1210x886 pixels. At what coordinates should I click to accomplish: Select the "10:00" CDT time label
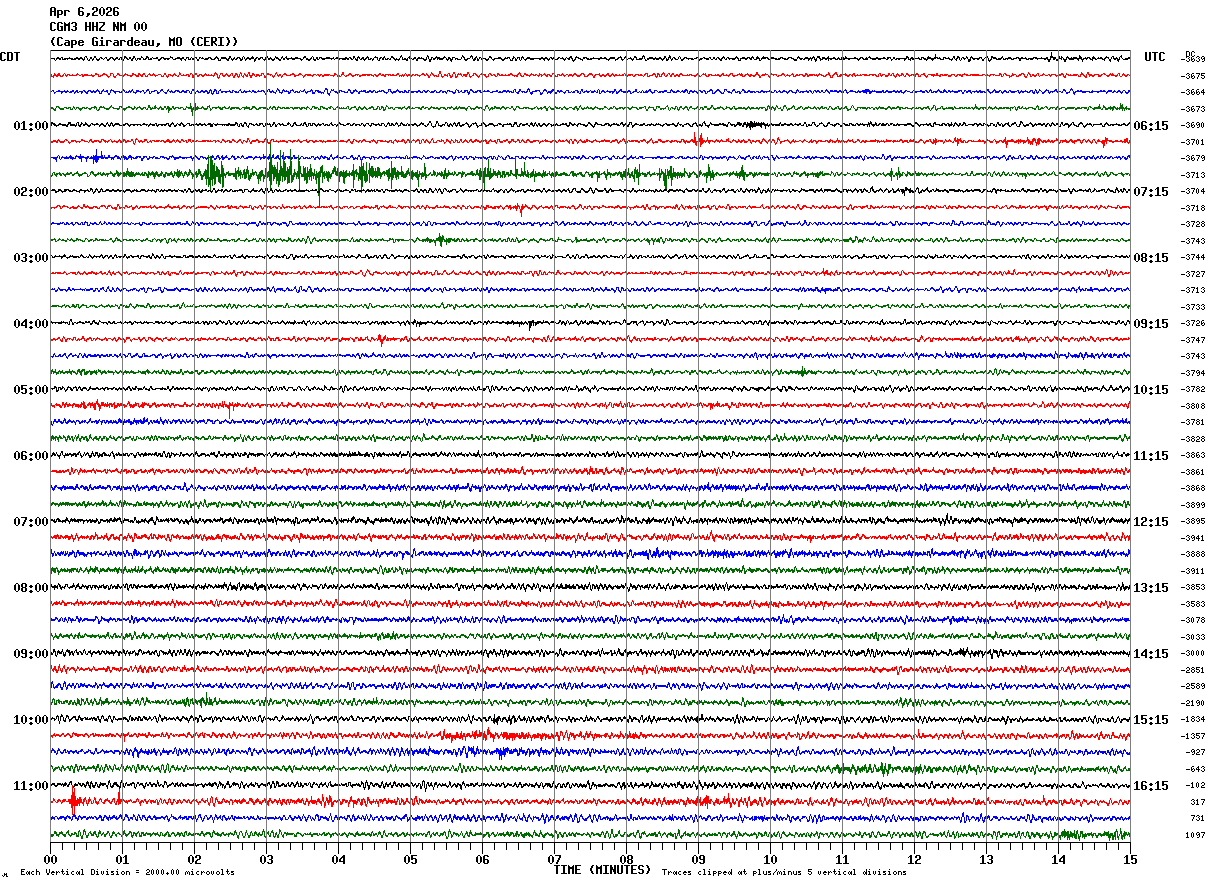point(31,720)
